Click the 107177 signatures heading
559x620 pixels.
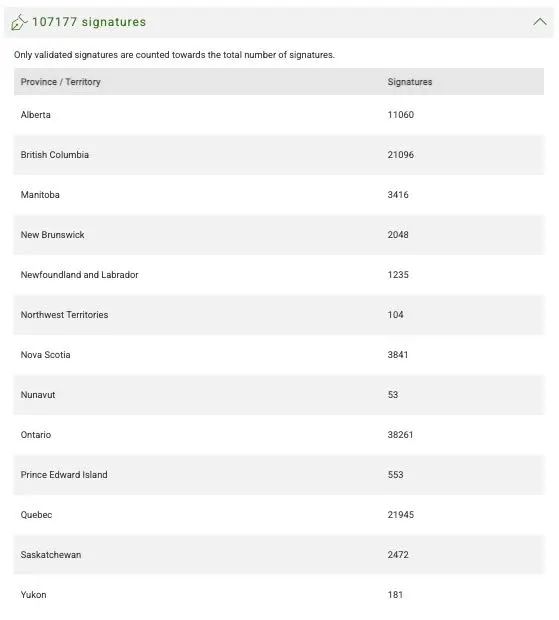[x=89, y=22]
